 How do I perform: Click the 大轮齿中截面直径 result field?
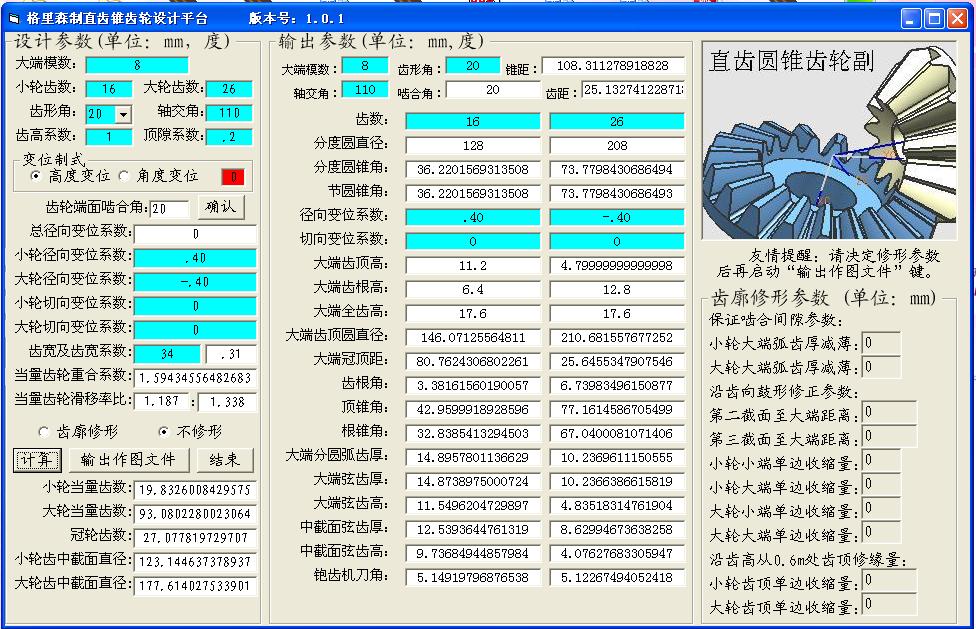tap(195, 585)
